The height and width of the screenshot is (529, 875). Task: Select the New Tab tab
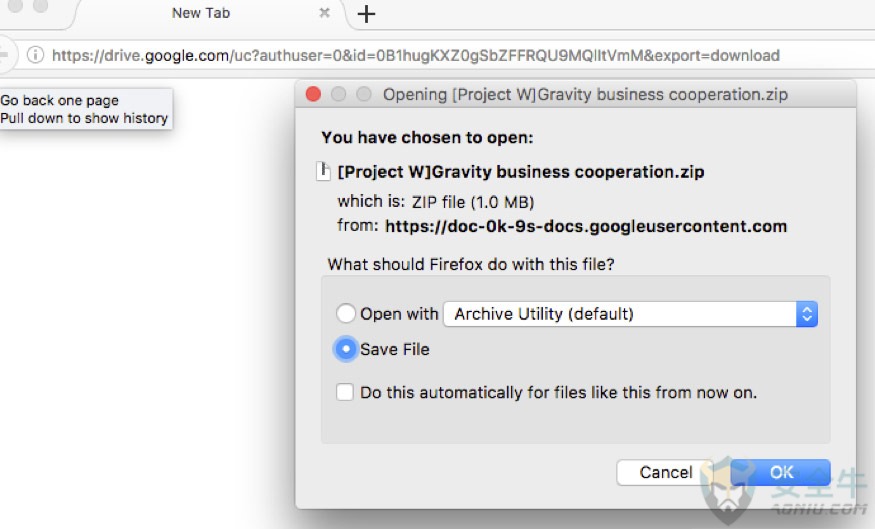201,13
